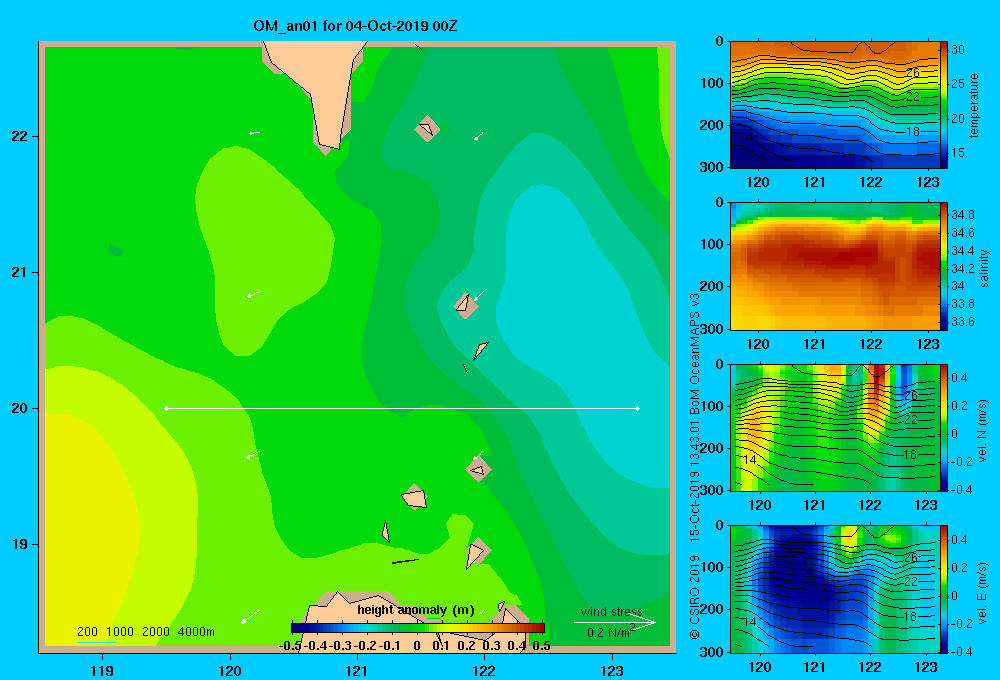This screenshot has height=680, width=1000.
Task: Click the vertical "salinity" axis label
Action: click(984, 268)
